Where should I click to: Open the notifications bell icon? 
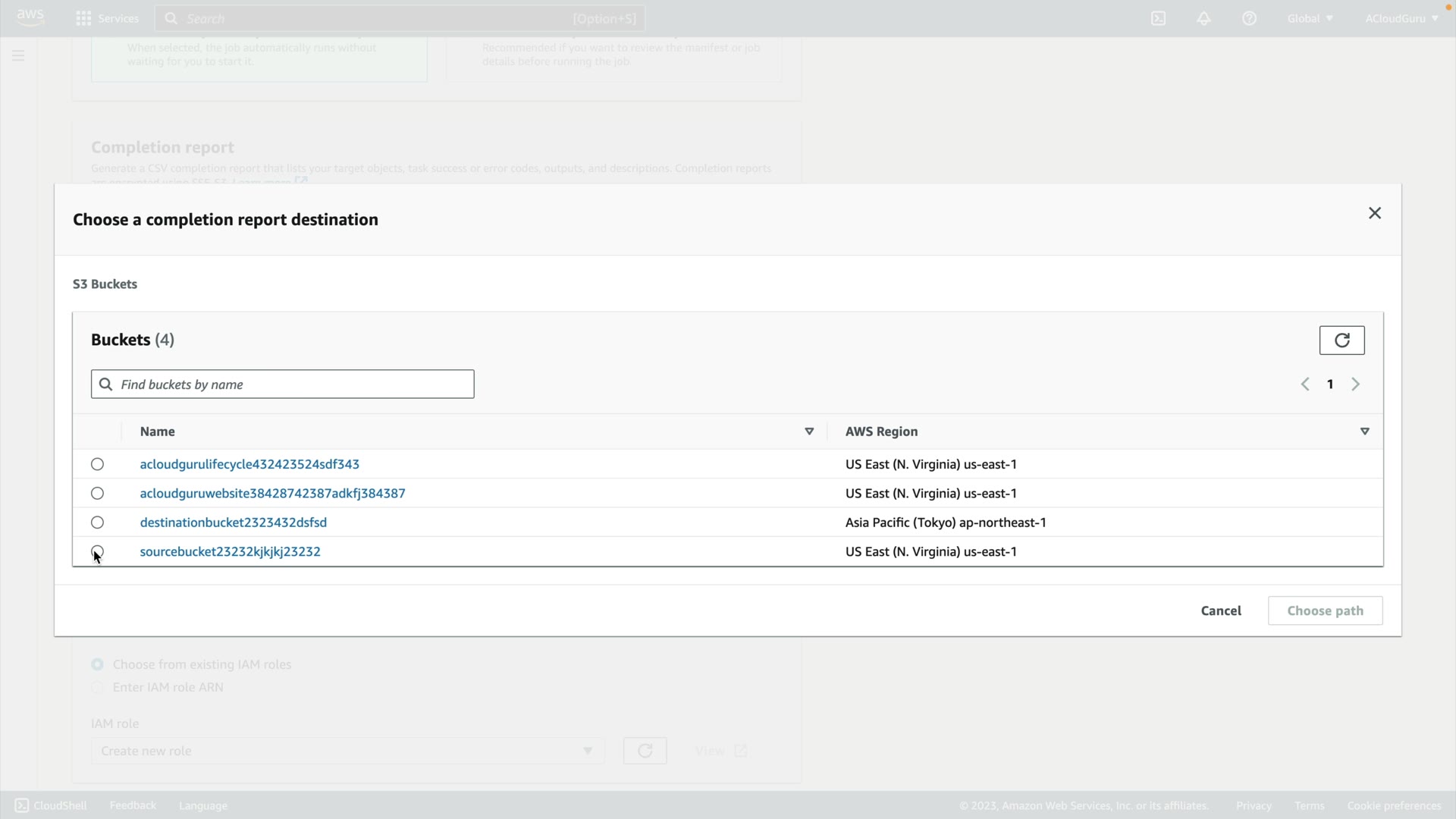tap(1203, 18)
